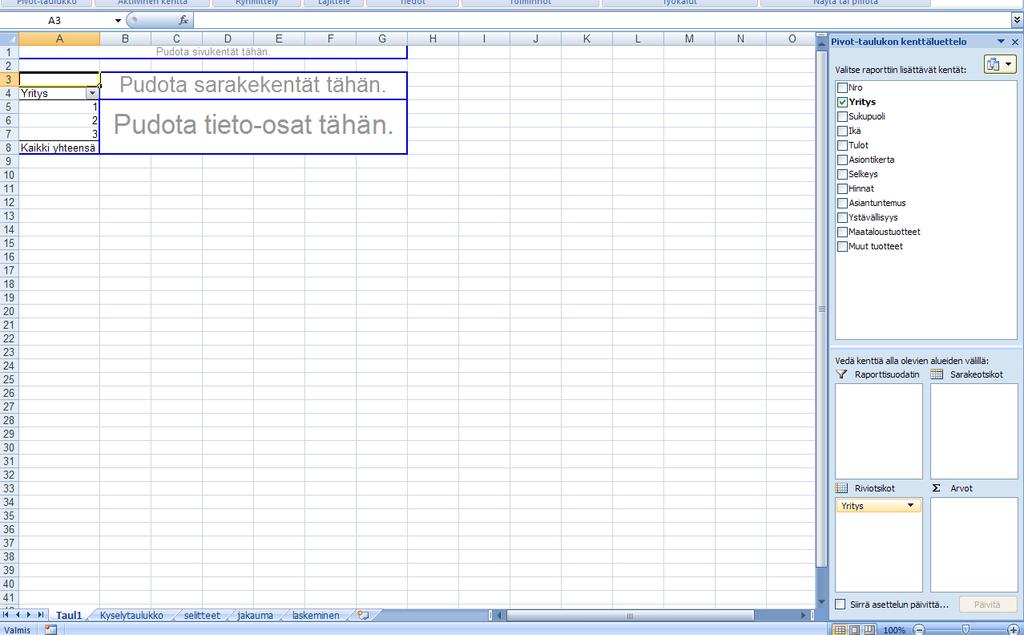Click the greyed Päivitä button

point(987,604)
